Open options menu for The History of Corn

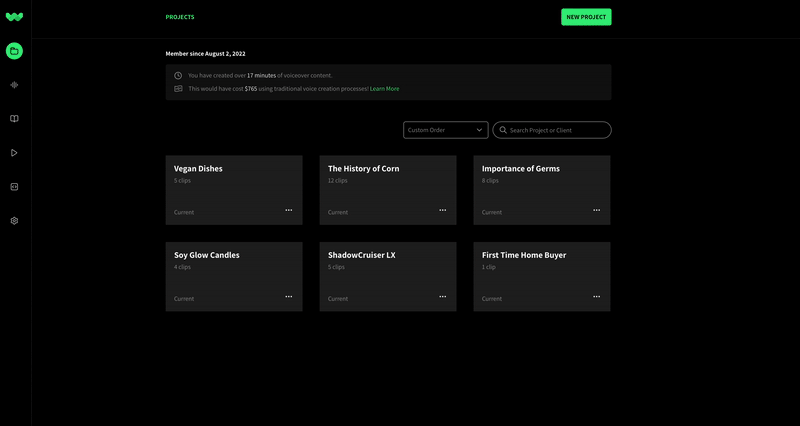click(x=443, y=210)
